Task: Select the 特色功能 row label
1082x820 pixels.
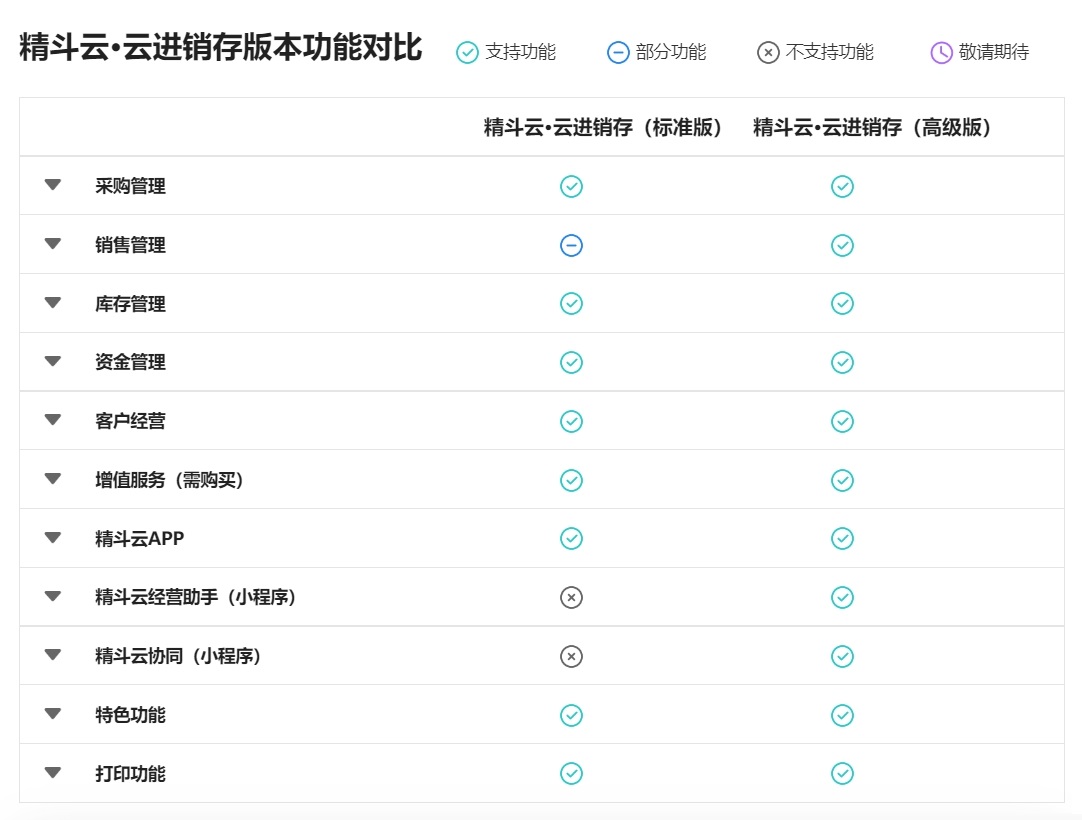Action: 130,715
